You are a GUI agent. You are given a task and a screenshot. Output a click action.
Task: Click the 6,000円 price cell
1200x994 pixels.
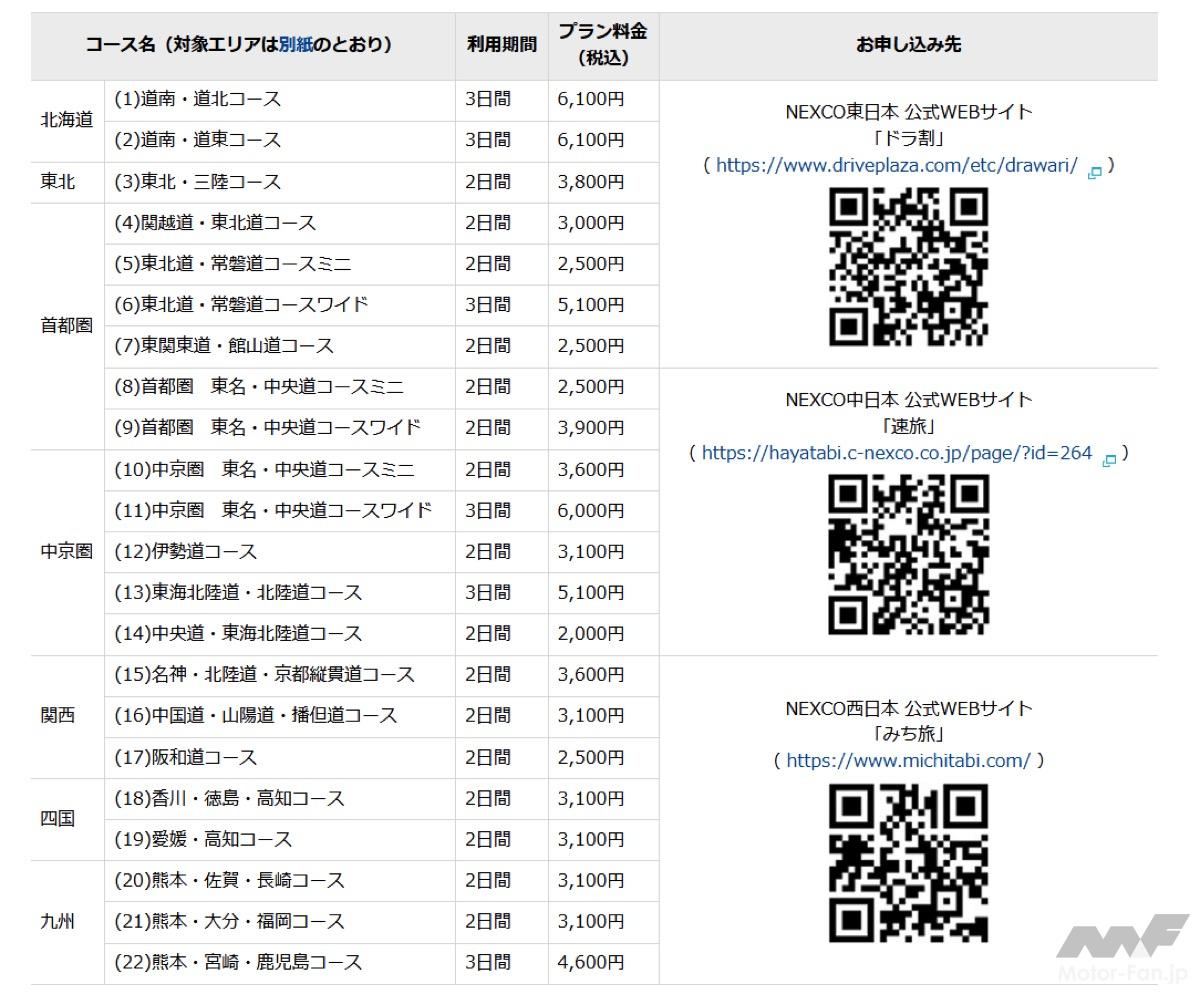tap(603, 511)
